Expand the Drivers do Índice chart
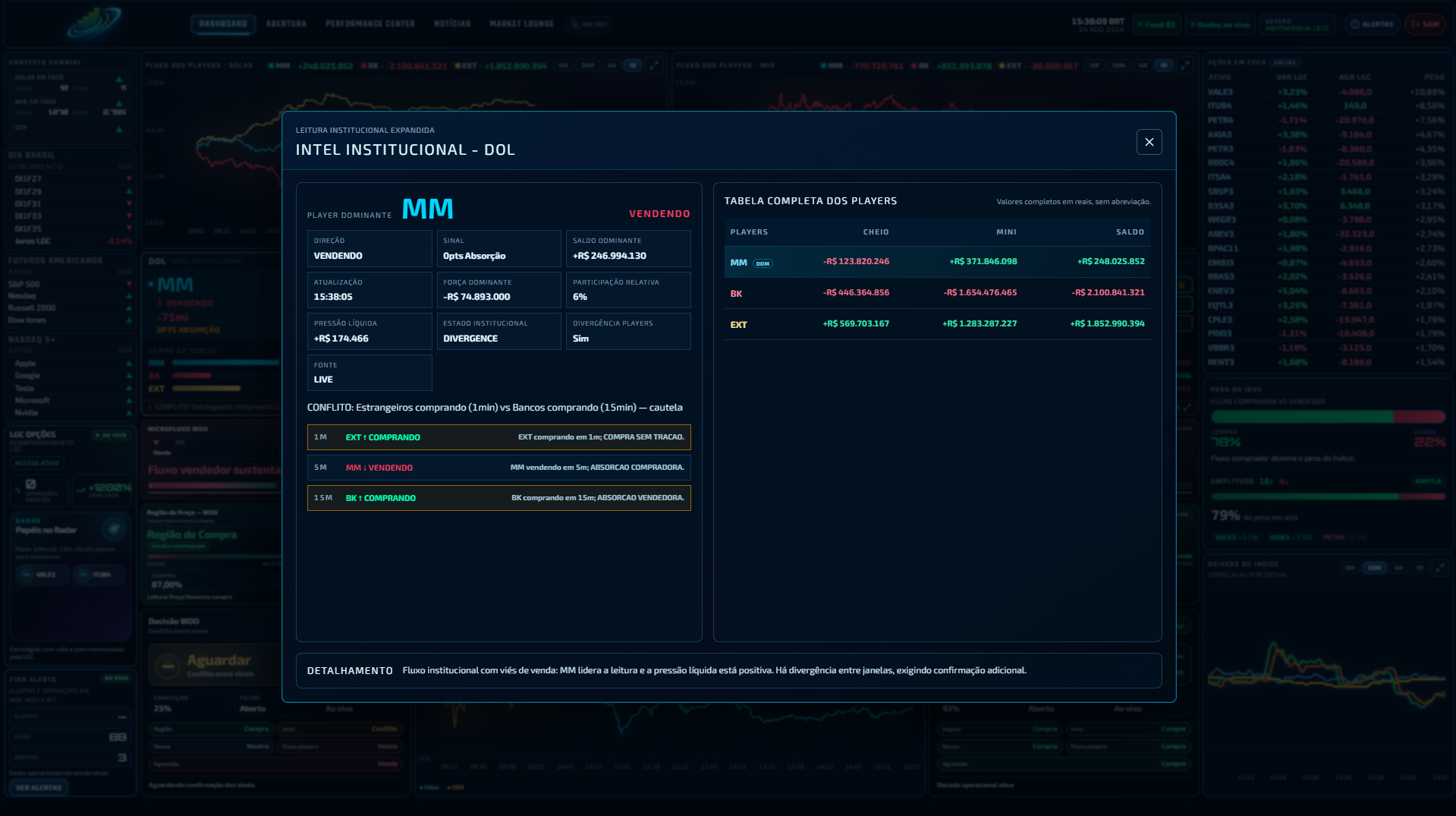The height and width of the screenshot is (816, 1456). (x=1439, y=568)
